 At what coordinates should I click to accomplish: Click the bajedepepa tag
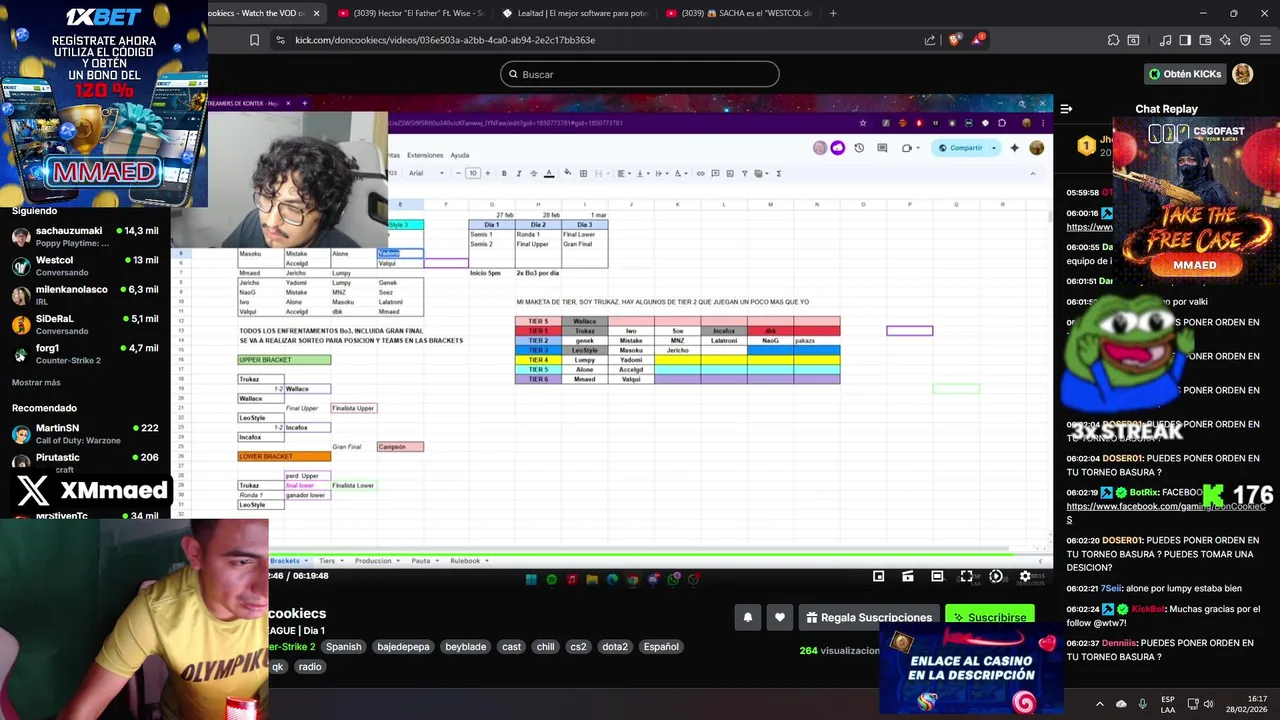click(403, 647)
